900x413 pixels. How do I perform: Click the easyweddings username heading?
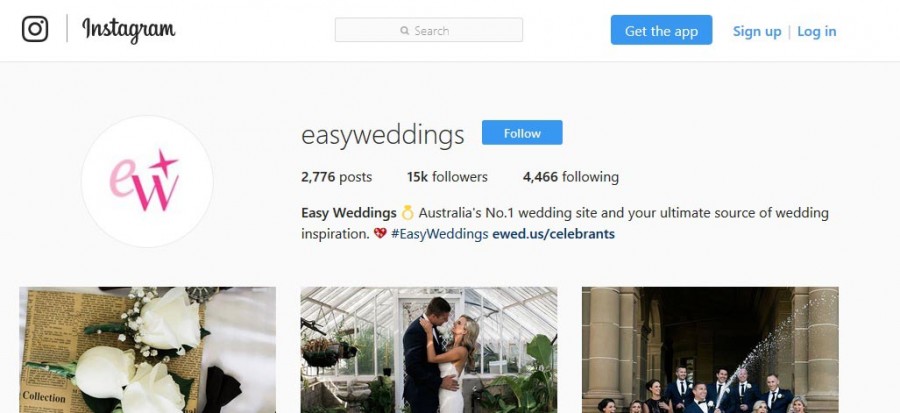point(382,135)
